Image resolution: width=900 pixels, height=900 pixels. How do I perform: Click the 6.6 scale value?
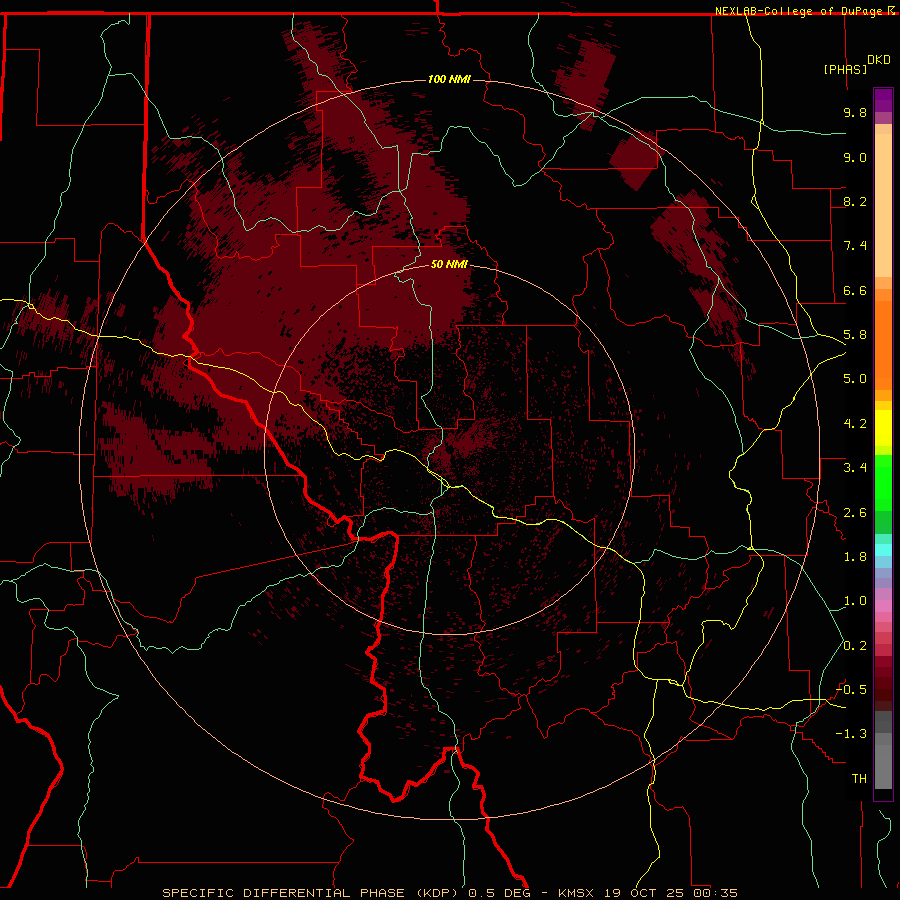[855, 290]
